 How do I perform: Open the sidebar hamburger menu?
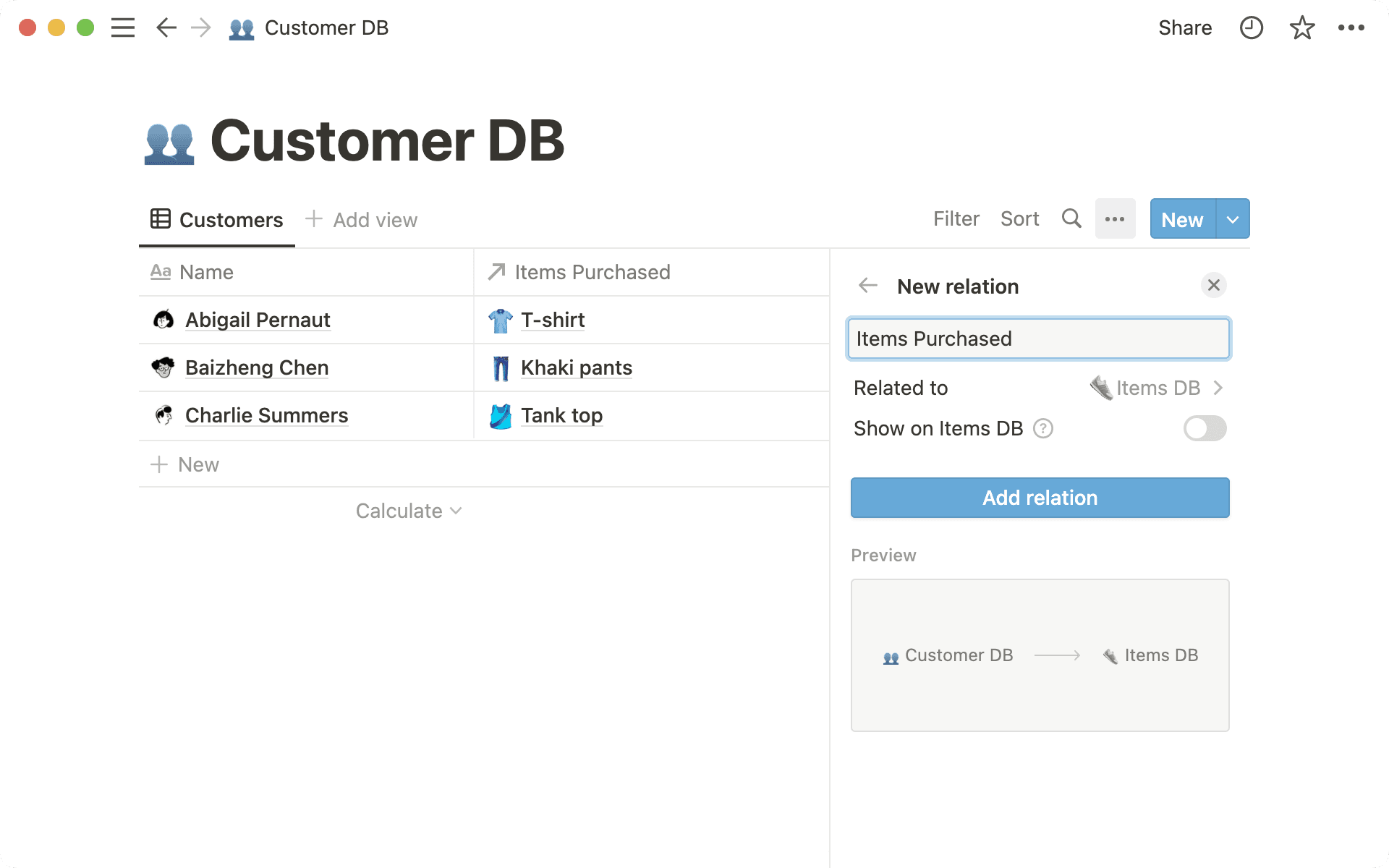pyautogui.click(x=123, y=27)
